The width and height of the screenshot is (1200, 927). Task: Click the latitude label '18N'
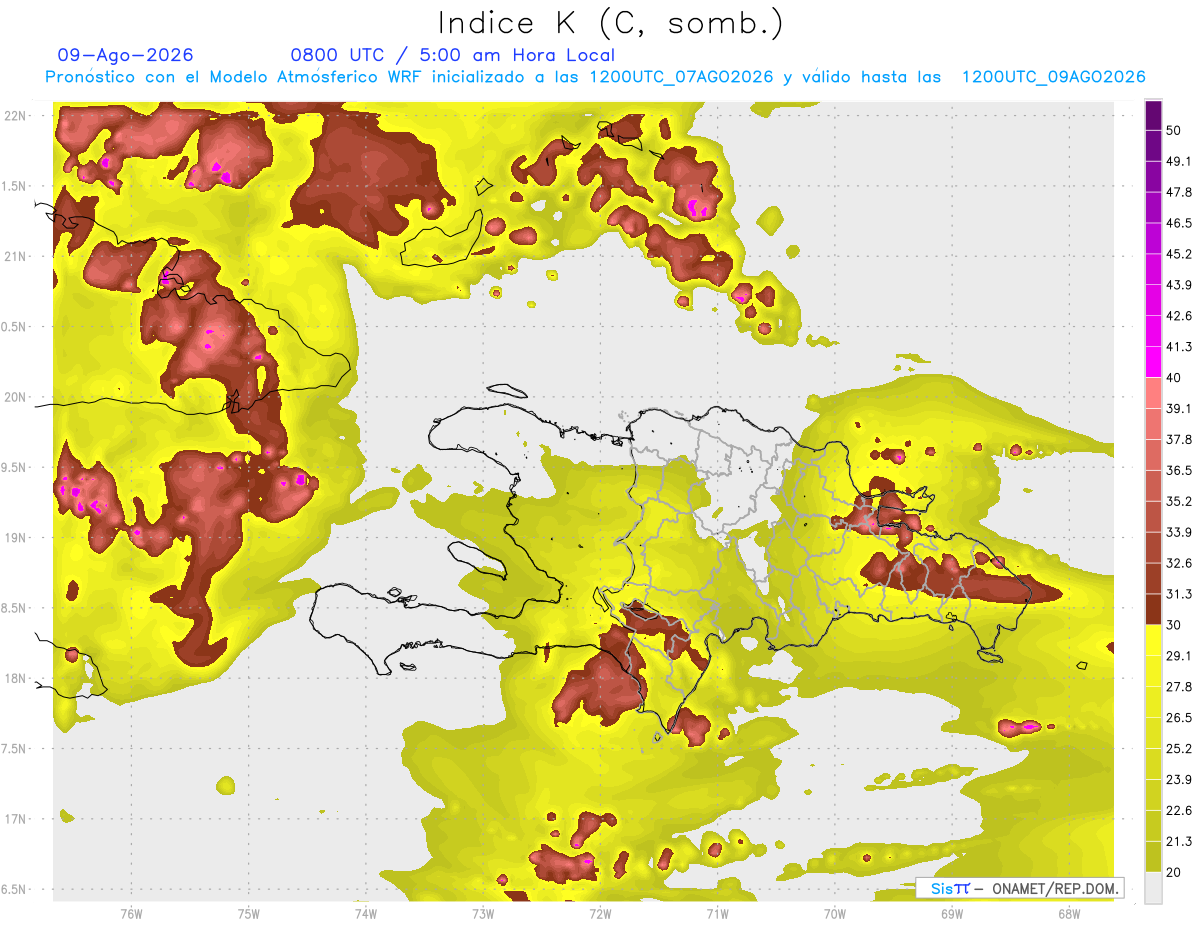coord(15,678)
